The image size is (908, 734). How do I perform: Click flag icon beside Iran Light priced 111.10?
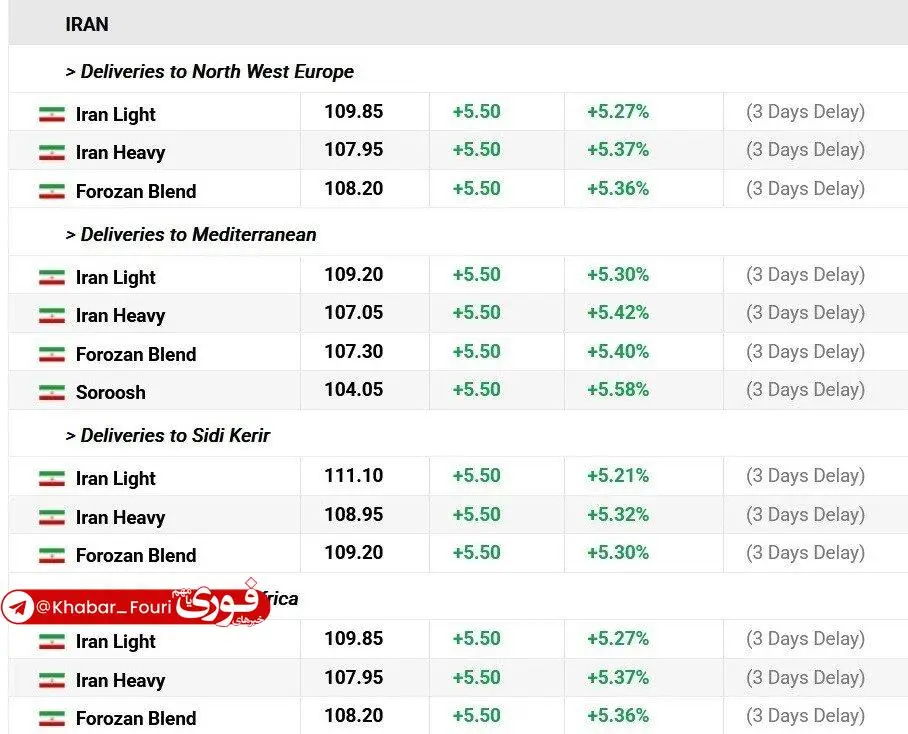(51, 479)
